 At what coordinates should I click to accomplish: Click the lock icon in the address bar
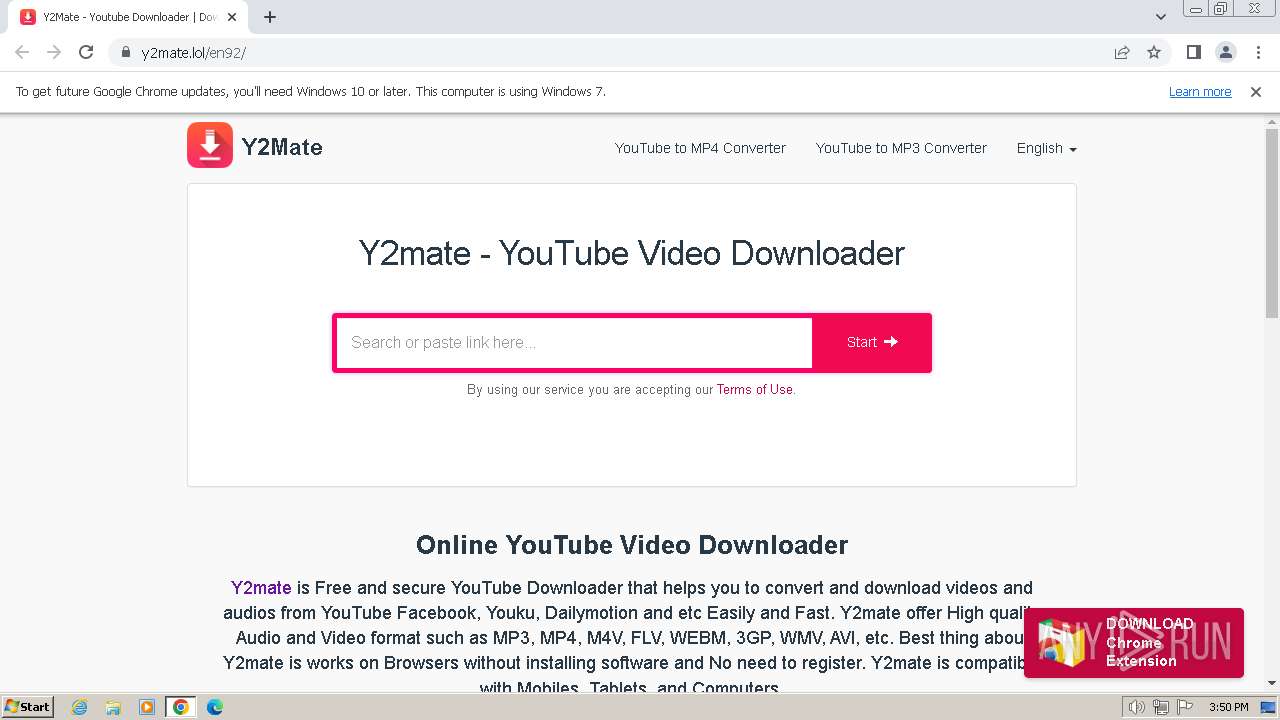(x=126, y=53)
